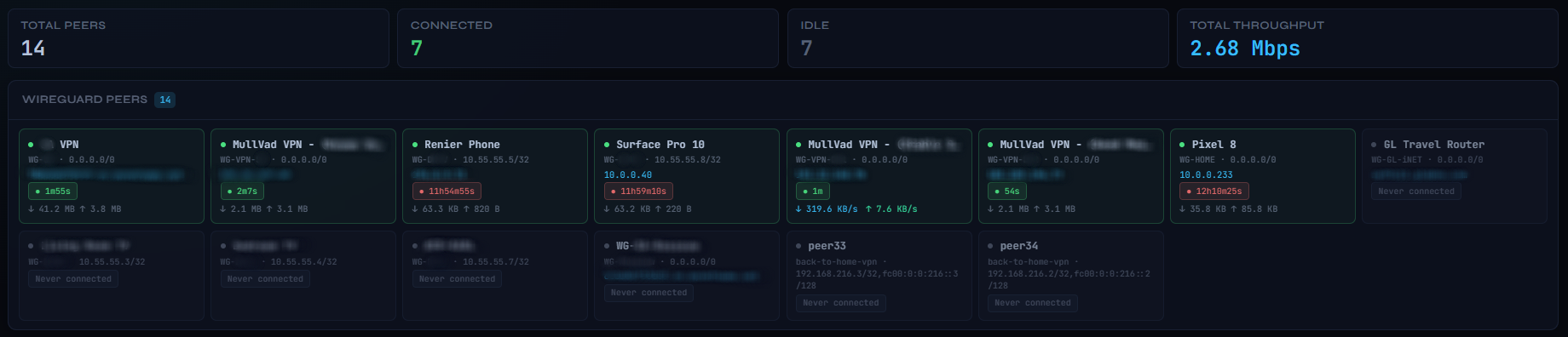This screenshot has height=337, width=1568.
Task: Click the red 12h10m25s handshake badge
Action: [1213, 191]
